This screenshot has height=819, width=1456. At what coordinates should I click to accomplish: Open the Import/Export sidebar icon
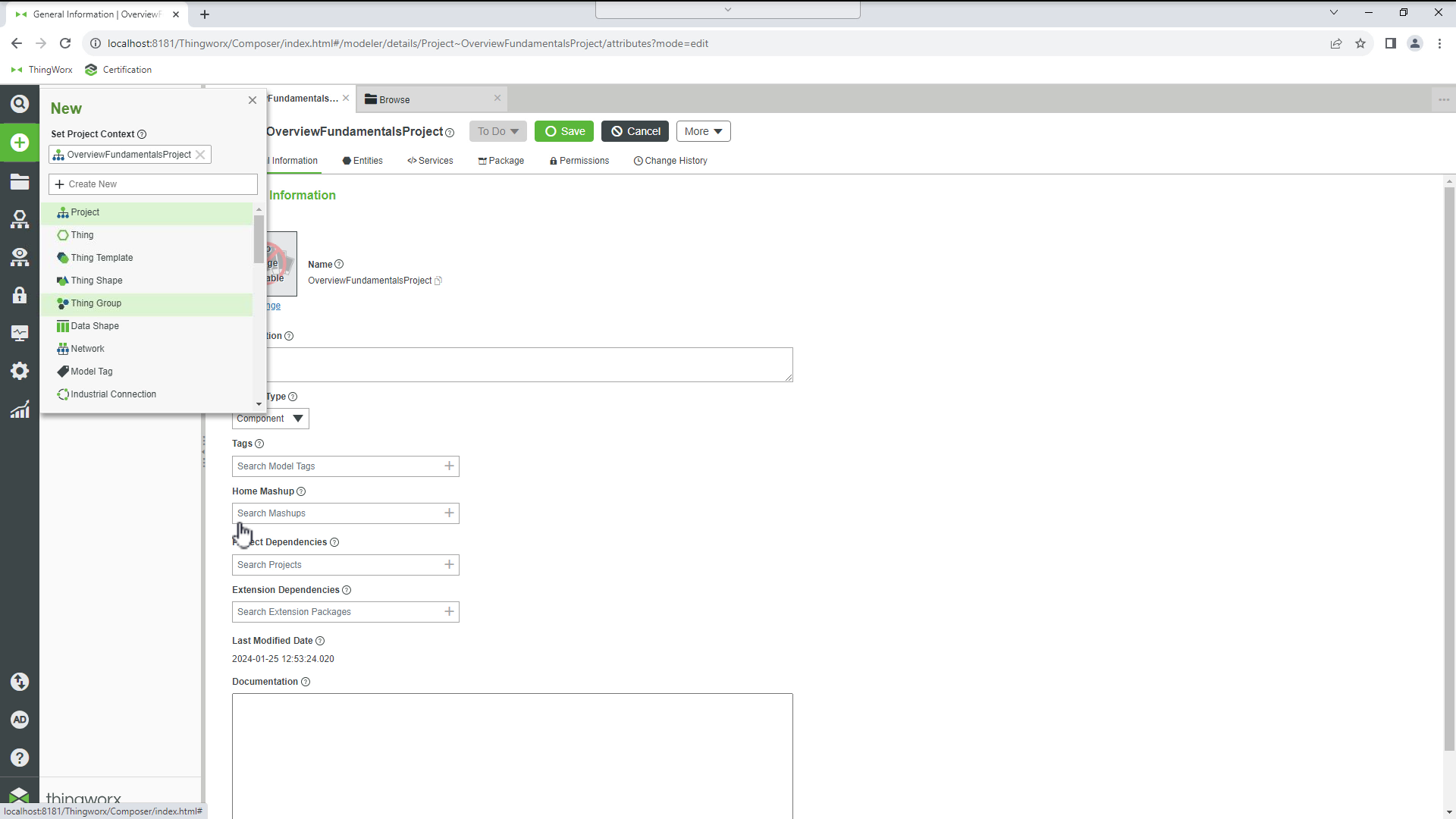pos(19,682)
